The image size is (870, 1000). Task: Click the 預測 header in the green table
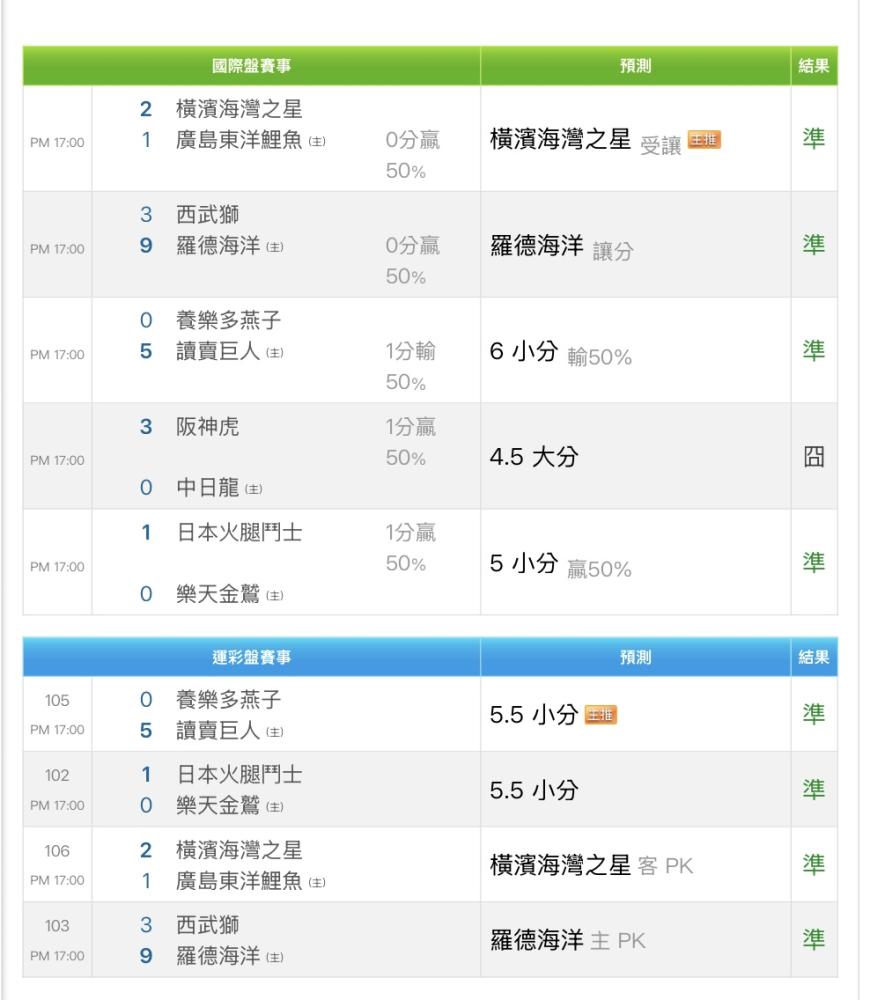(635, 66)
